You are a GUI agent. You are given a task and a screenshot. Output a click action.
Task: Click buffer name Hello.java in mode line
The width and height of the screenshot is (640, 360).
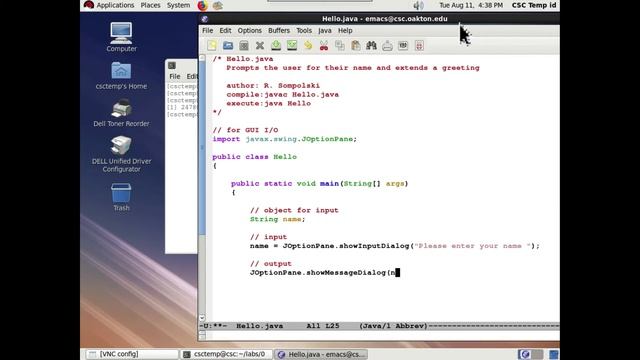click(x=260, y=326)
